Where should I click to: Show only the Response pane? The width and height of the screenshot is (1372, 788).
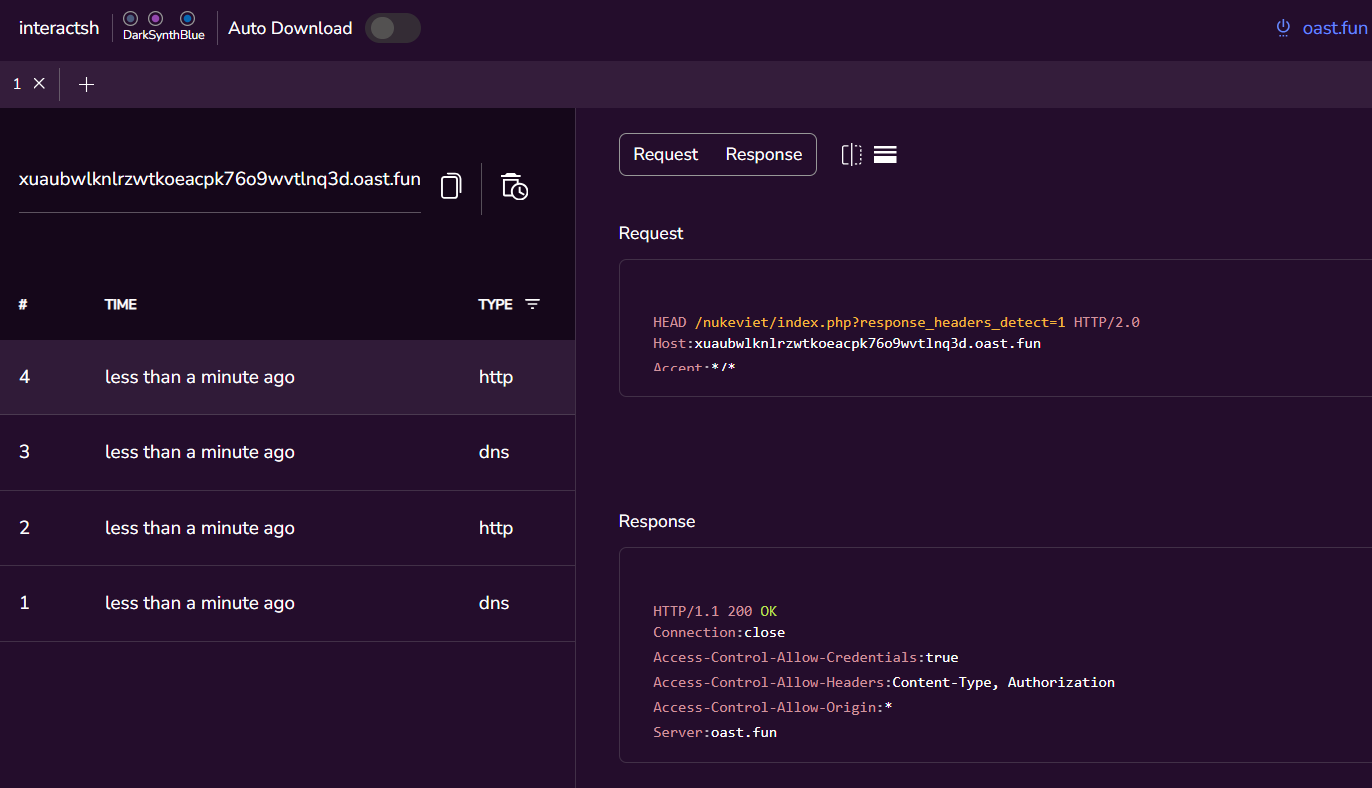pos(764,154)
